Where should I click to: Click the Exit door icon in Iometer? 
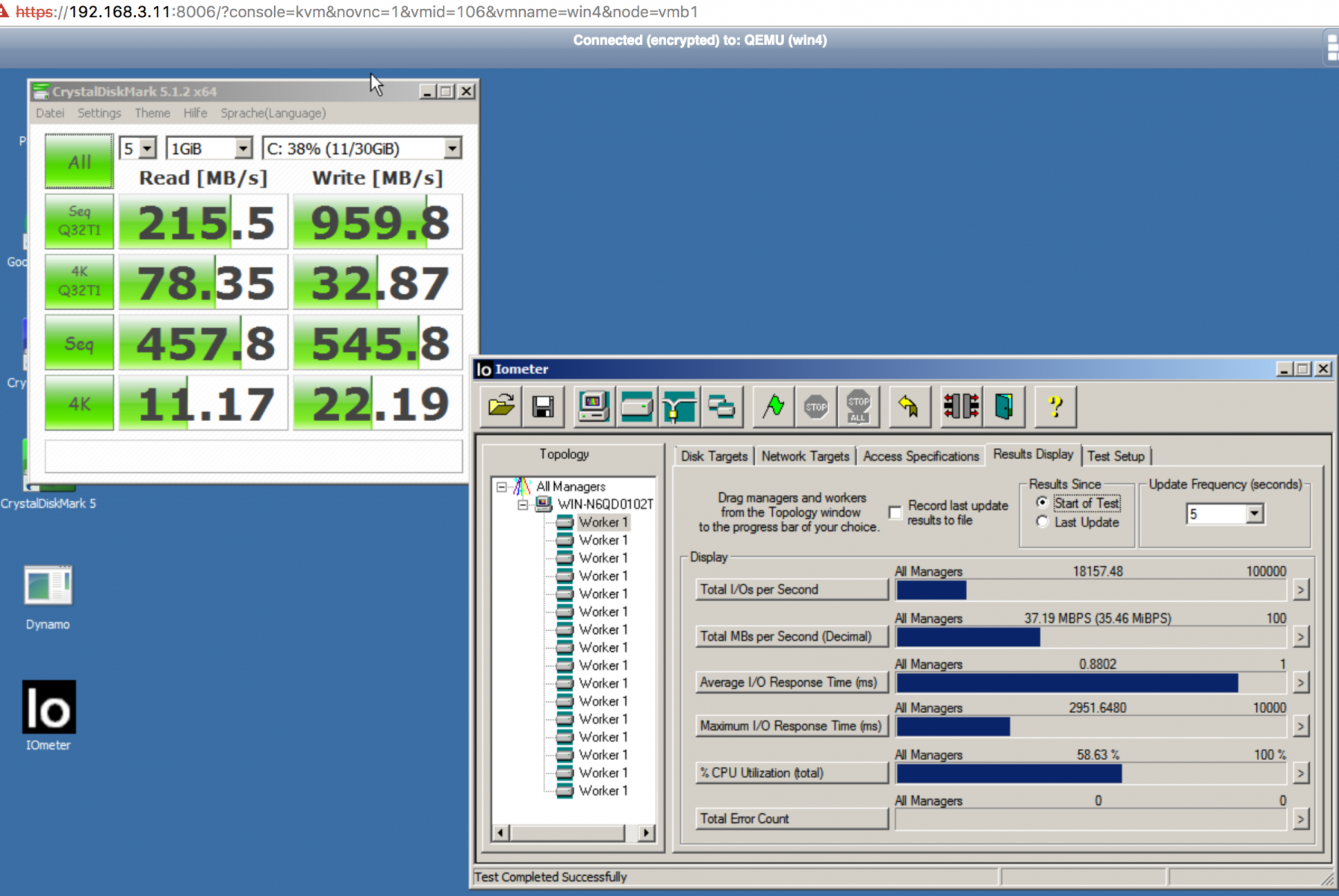pos(1004,407)
